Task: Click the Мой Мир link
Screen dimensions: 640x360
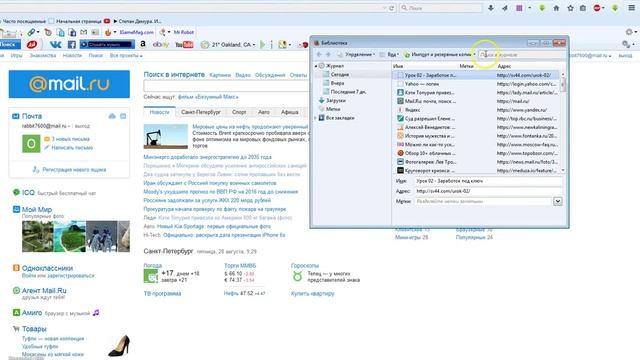Action: click(x=37, y=209)
